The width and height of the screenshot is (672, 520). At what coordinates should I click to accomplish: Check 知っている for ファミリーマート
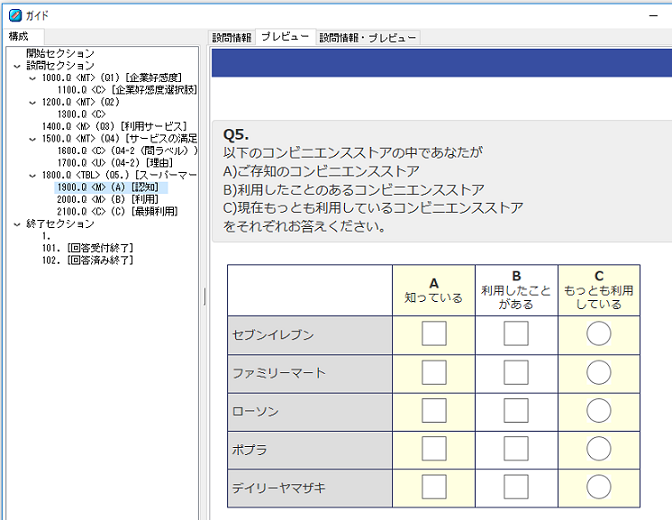point(434,372)
